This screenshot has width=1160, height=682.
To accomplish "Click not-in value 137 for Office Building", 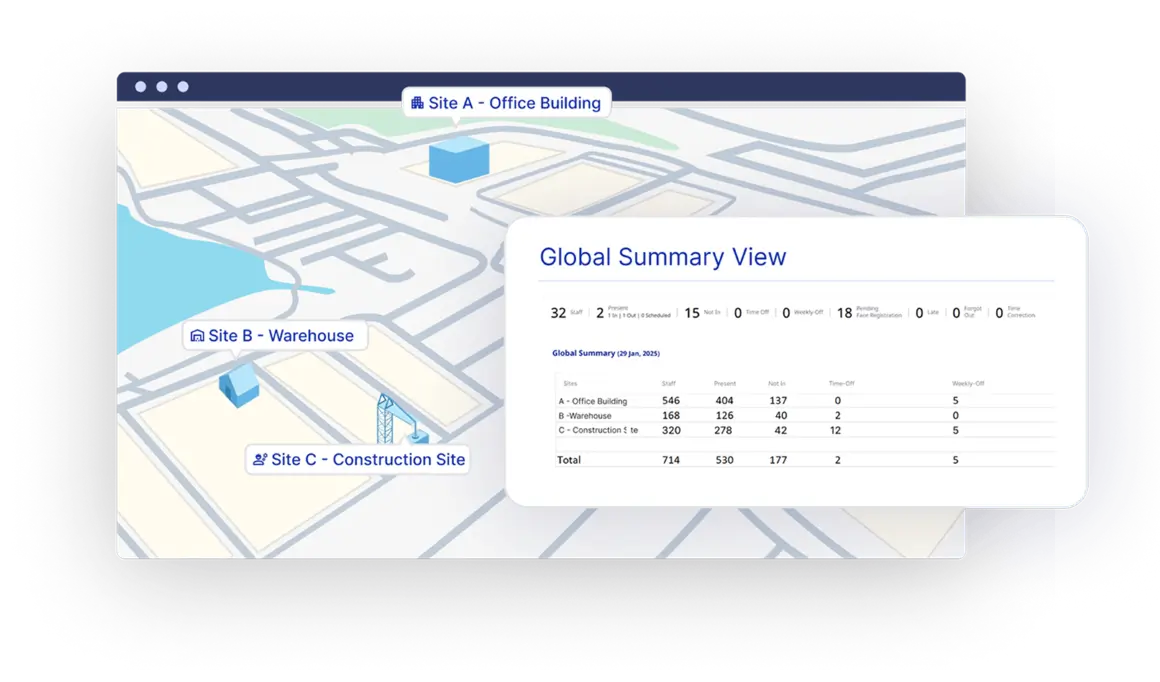I will tap(778, 401).
